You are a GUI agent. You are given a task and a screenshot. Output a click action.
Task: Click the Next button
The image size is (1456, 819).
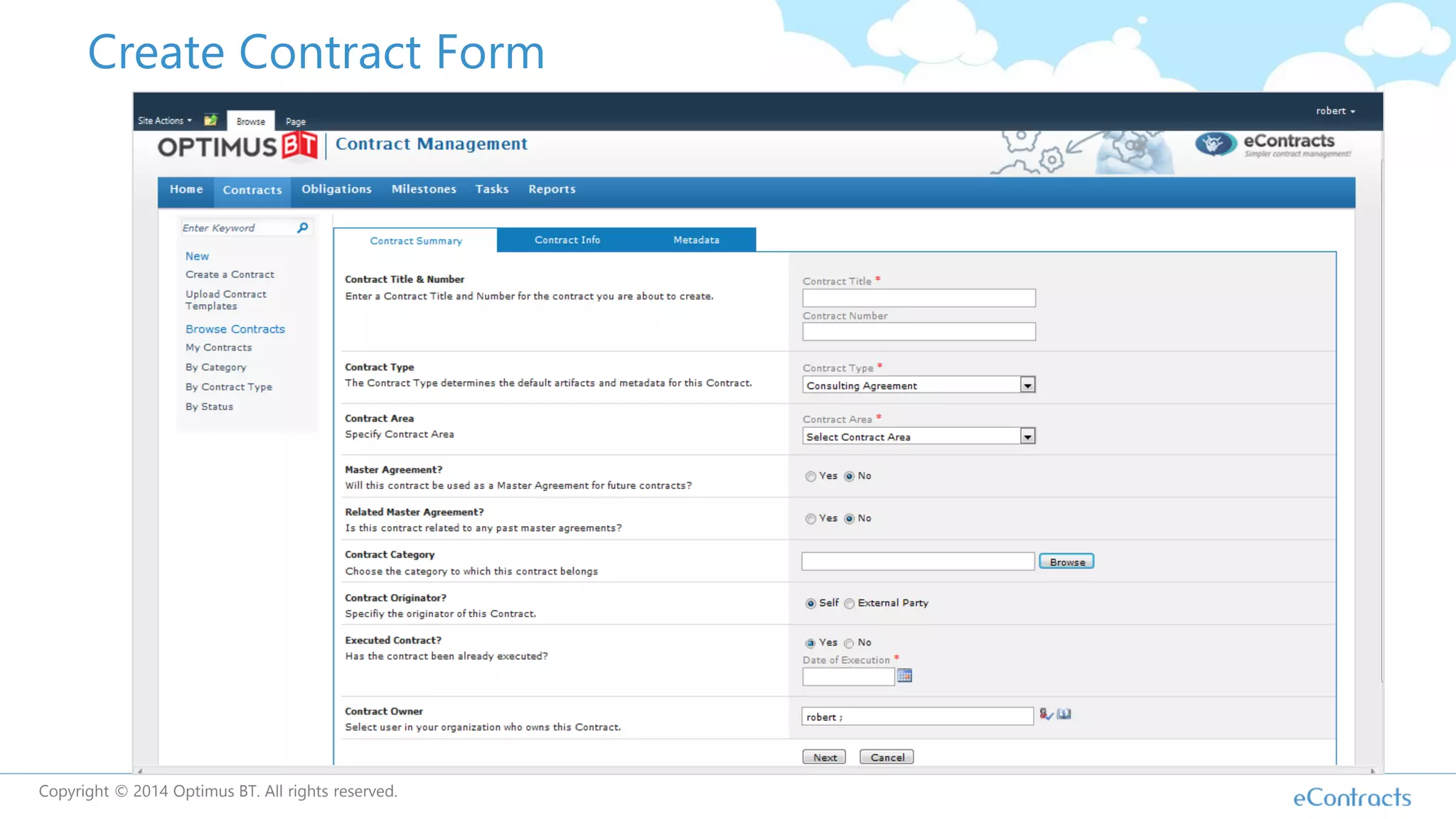(x=825, y=757)
